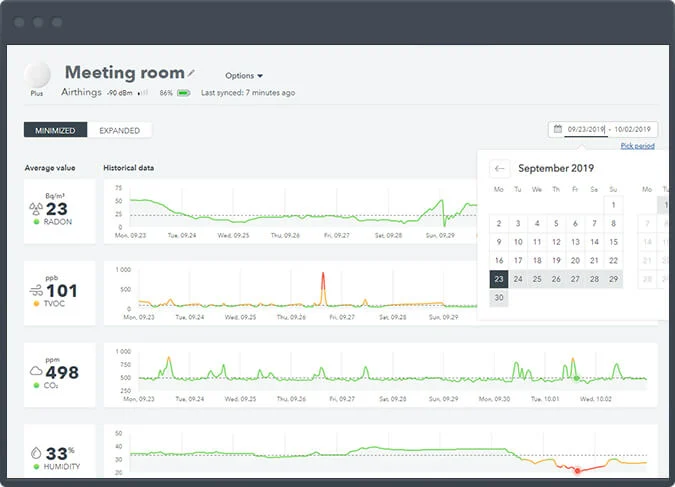The image size is (675, 487).
Task: Switch to the Expanded view
Action: [x=119, y=130]
